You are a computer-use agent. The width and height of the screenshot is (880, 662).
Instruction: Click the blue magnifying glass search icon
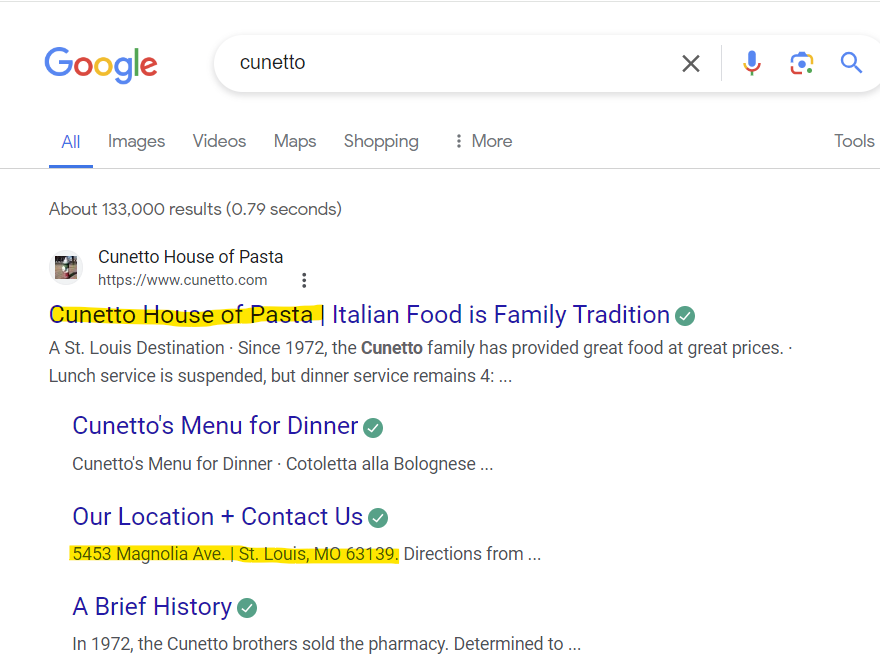pos(851,63)
